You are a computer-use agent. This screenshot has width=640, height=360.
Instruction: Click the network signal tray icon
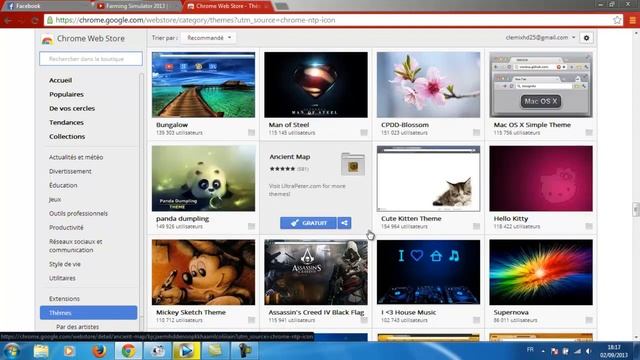click(577, 351)
